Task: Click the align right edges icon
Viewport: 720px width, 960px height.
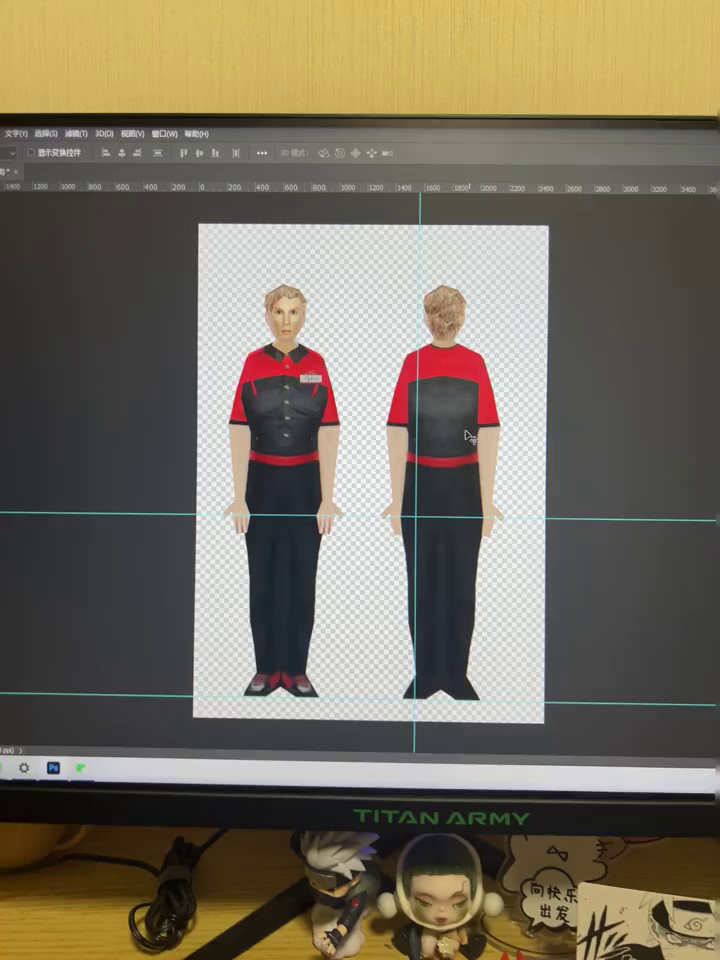Action: click(138, 153)
